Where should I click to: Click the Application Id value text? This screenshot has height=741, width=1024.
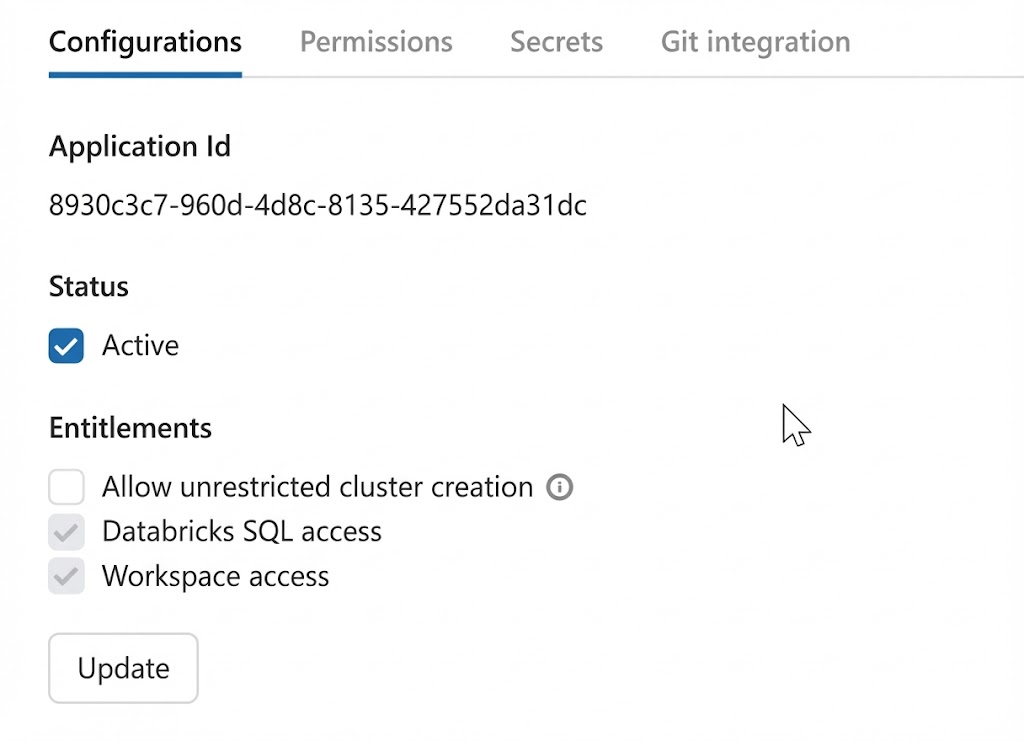coord(317,206)
